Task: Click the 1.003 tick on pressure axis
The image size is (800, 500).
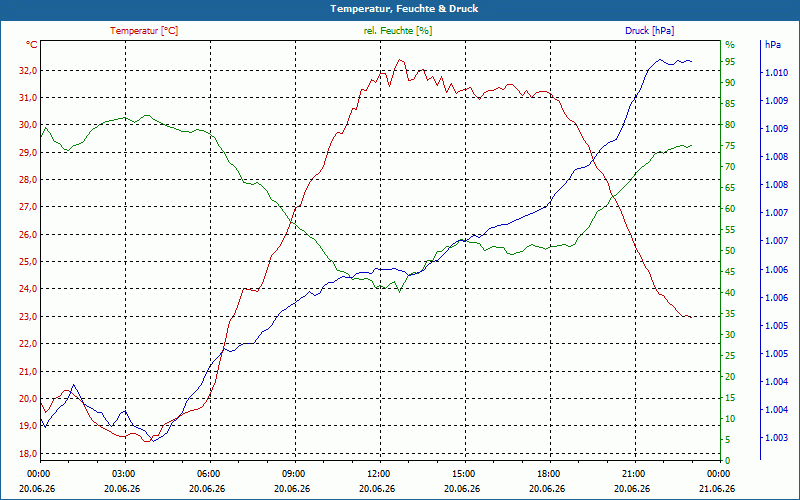Action: (x=776, y=438)
